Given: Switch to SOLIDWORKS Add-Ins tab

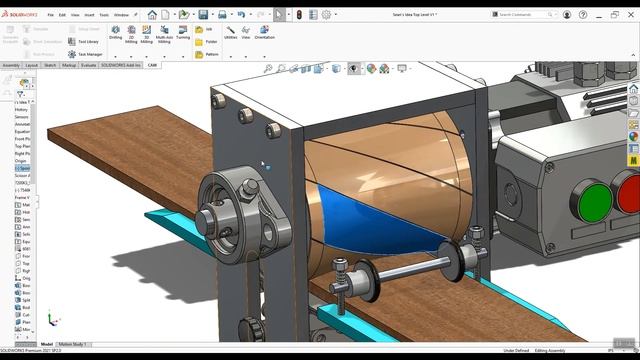Looking at the screenshot, I should pos(121,65).
